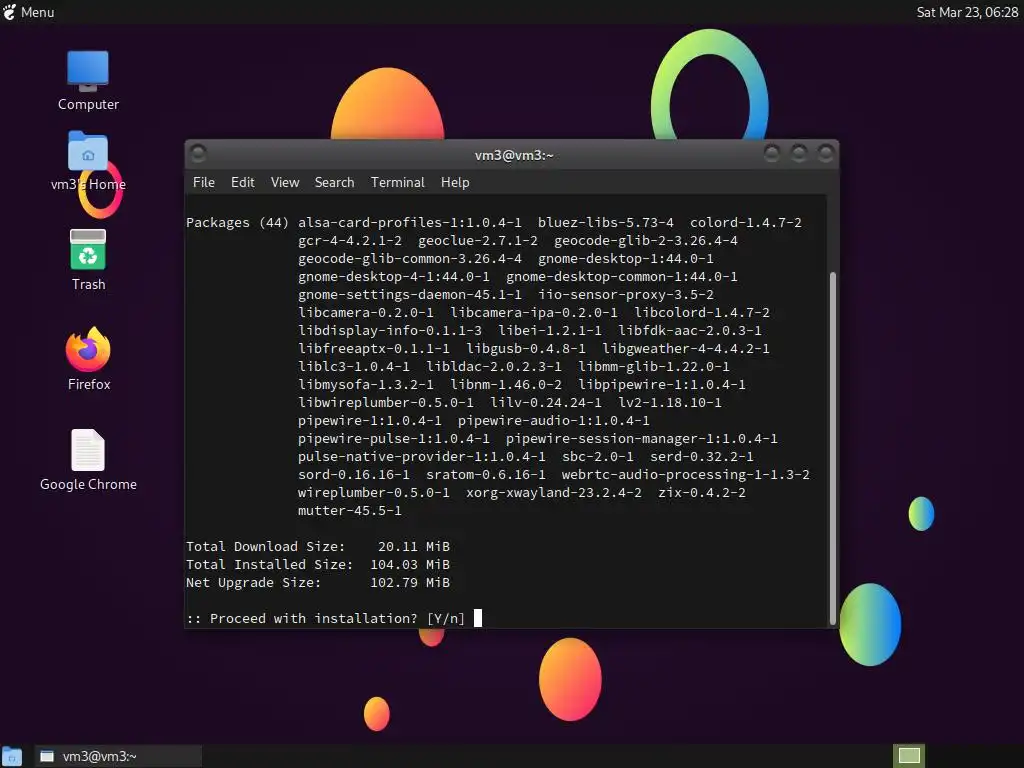Click 'alsa-card-profiles-1:1.0.4-1' package text
Image resolution: width=1024 pixels, height=768 pixels.
[409, 223]
